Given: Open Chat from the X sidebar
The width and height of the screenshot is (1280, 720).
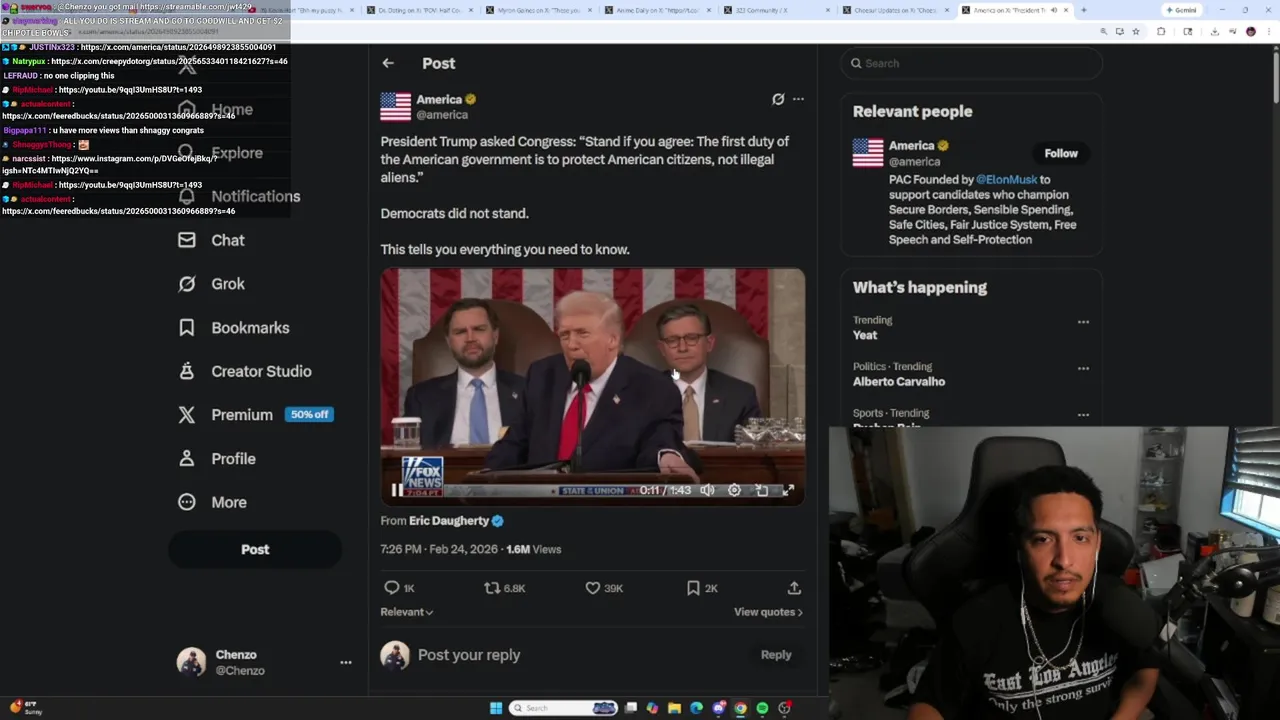Looking at the screenshot, I should coord(211,240).
